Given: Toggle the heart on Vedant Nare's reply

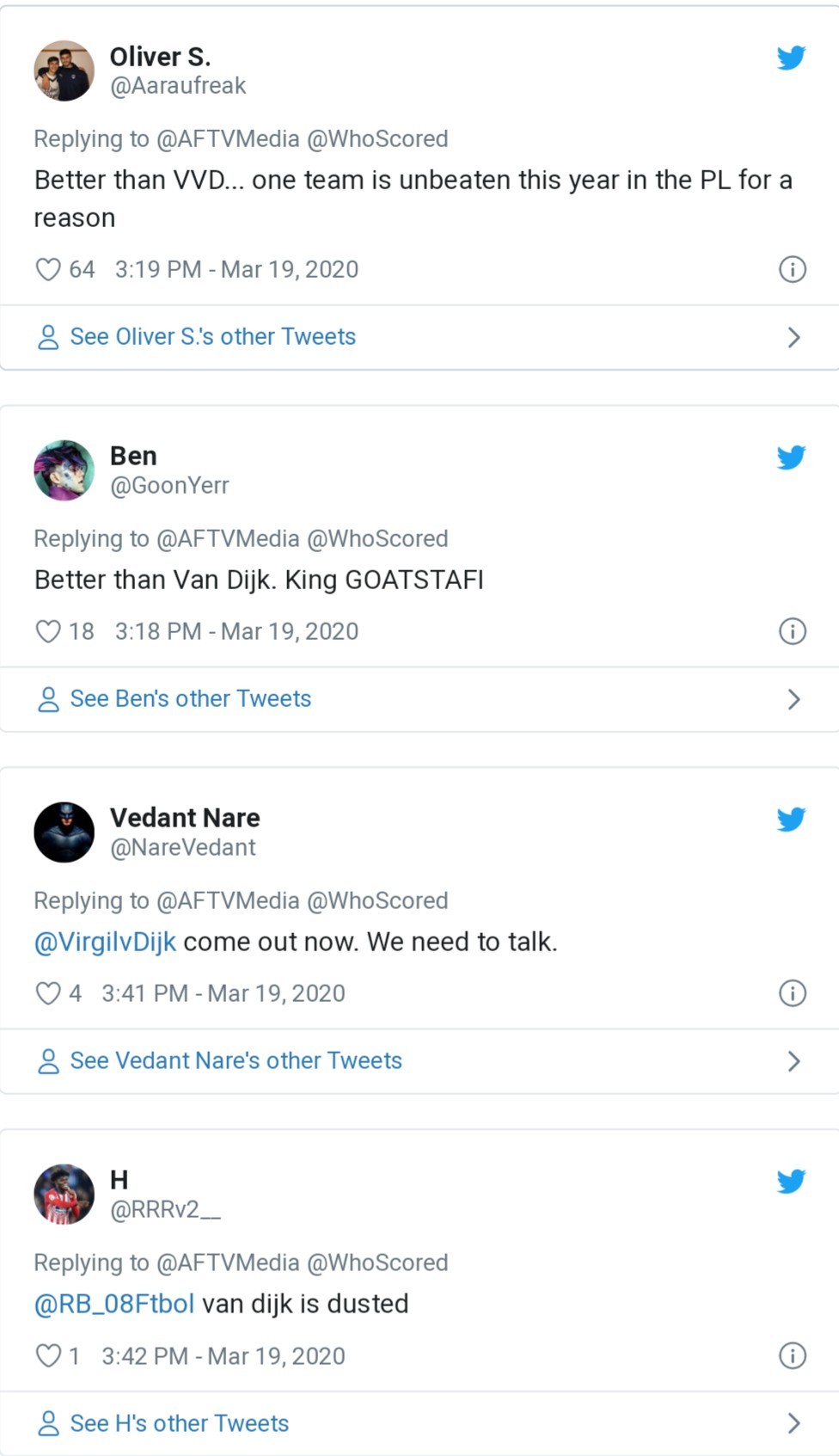Looking at the screenshot, I should tap(48, 993).
